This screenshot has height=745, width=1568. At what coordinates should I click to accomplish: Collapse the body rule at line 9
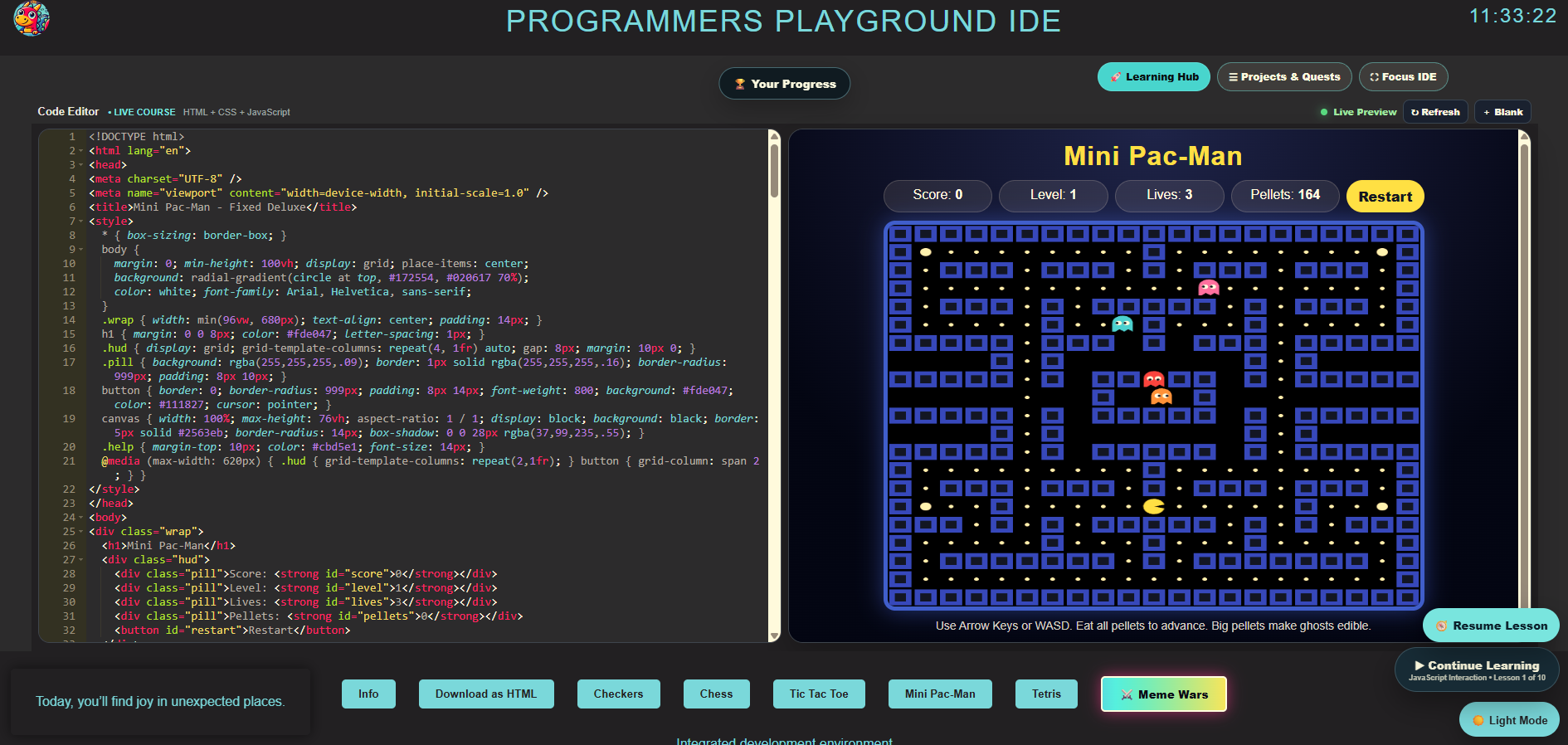click(80, 250)
